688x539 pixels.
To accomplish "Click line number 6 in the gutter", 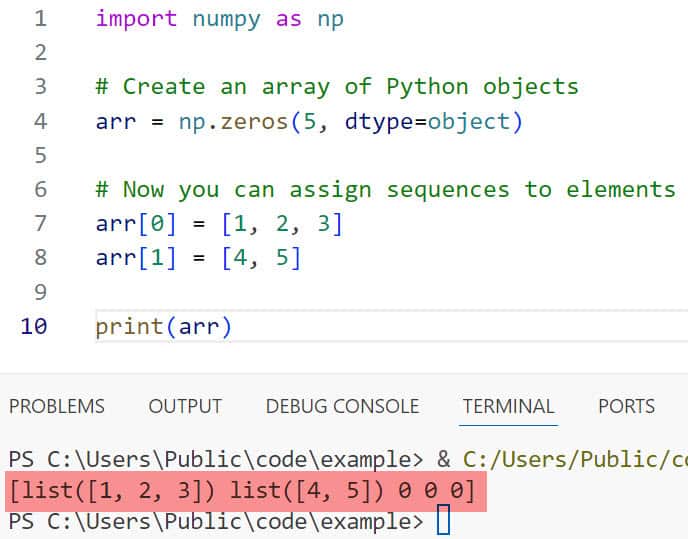I will [x=40, y=190].
